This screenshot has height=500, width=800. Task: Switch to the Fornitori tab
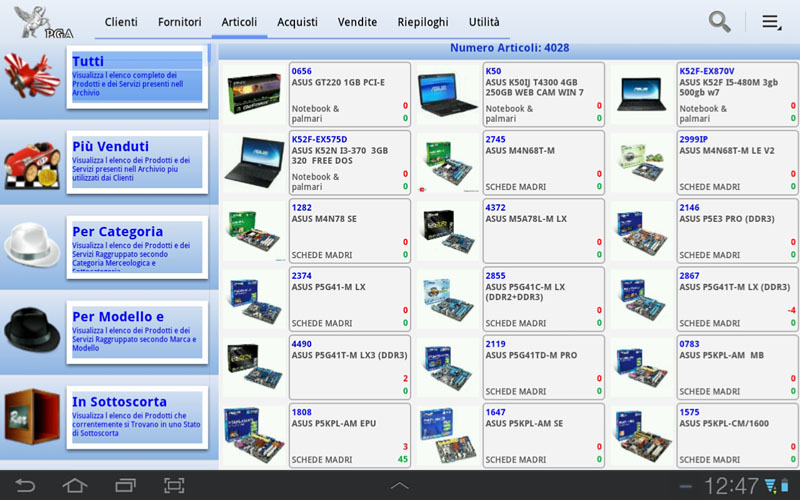coord(180,22)
